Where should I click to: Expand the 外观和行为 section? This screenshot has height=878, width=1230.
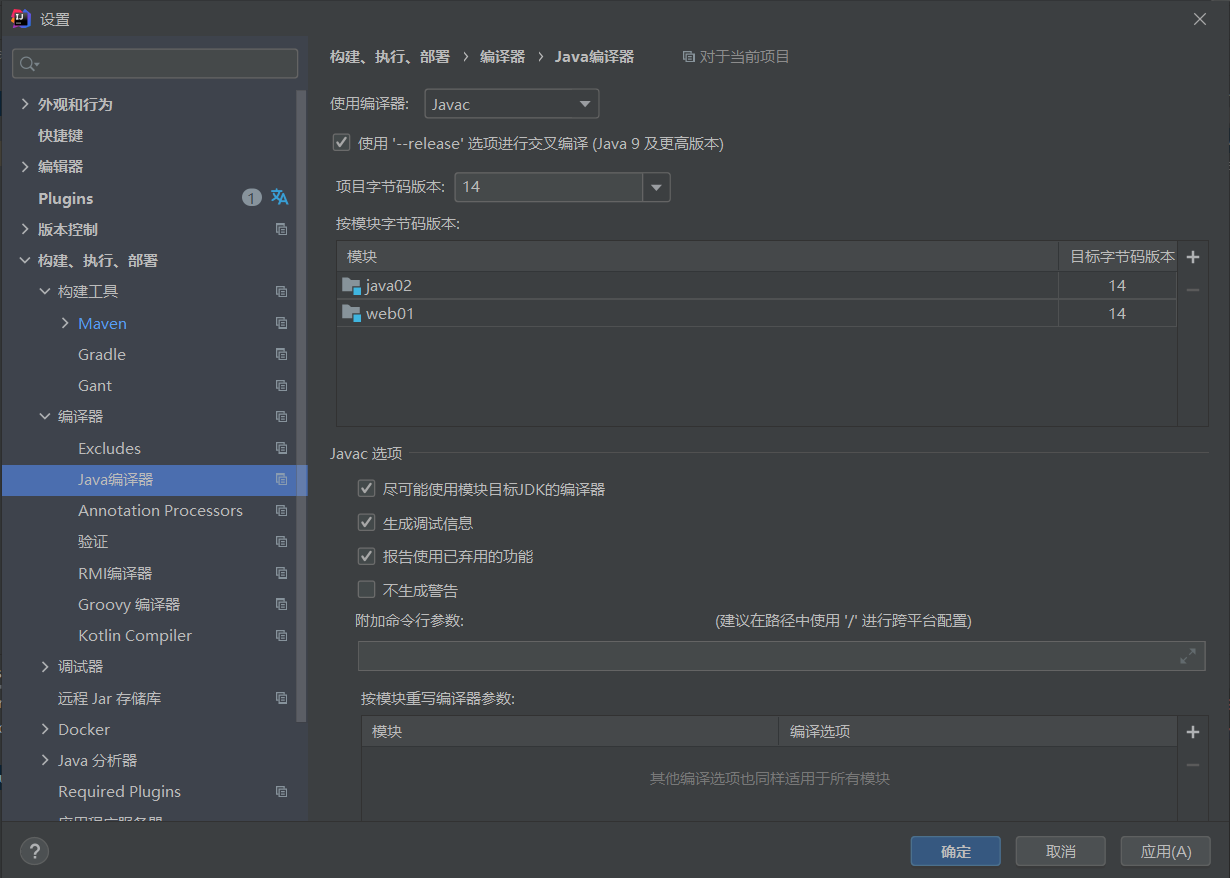click(x=25, y=104)
